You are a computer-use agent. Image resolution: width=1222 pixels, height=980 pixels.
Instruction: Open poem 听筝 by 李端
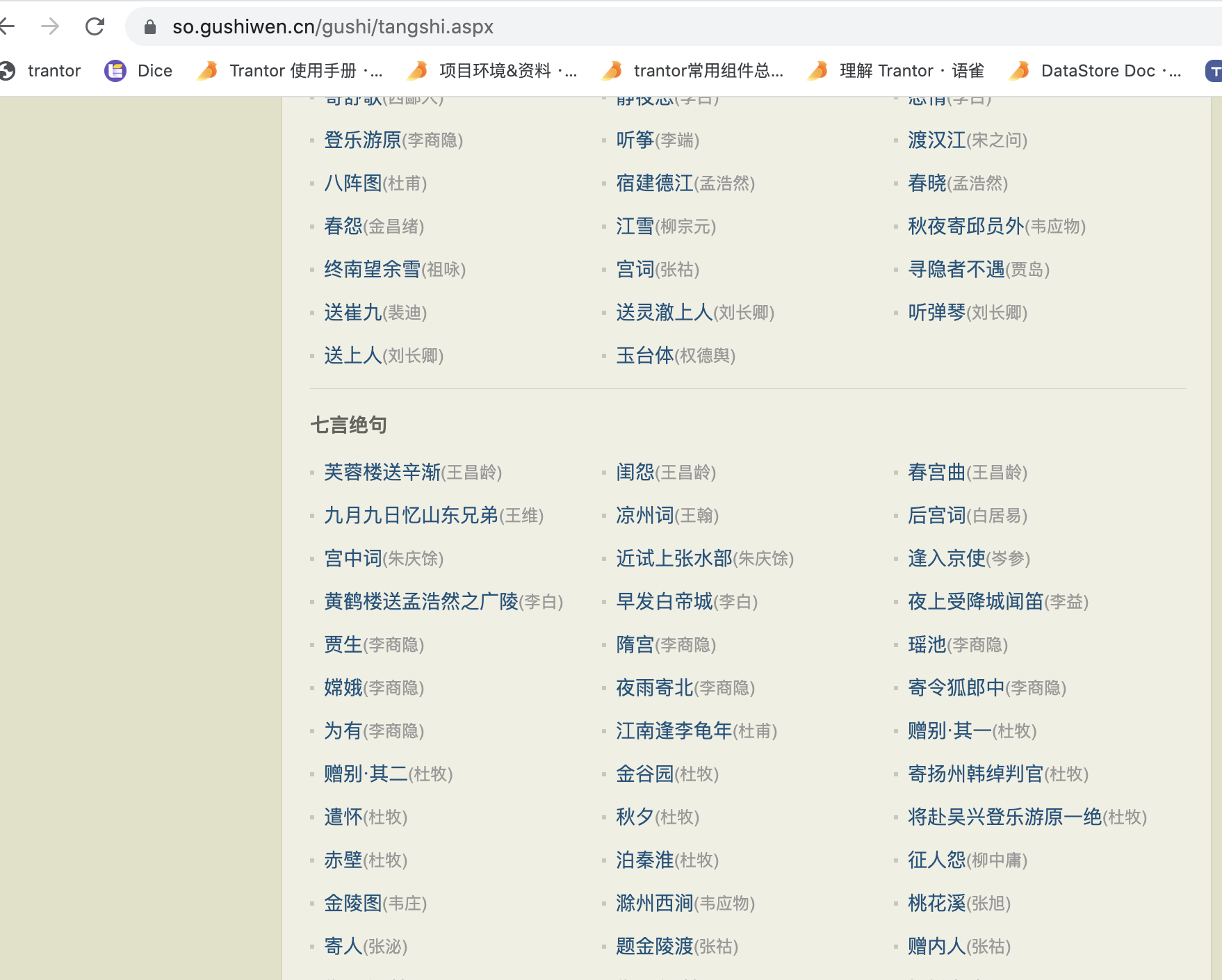[x=635, y=140]
